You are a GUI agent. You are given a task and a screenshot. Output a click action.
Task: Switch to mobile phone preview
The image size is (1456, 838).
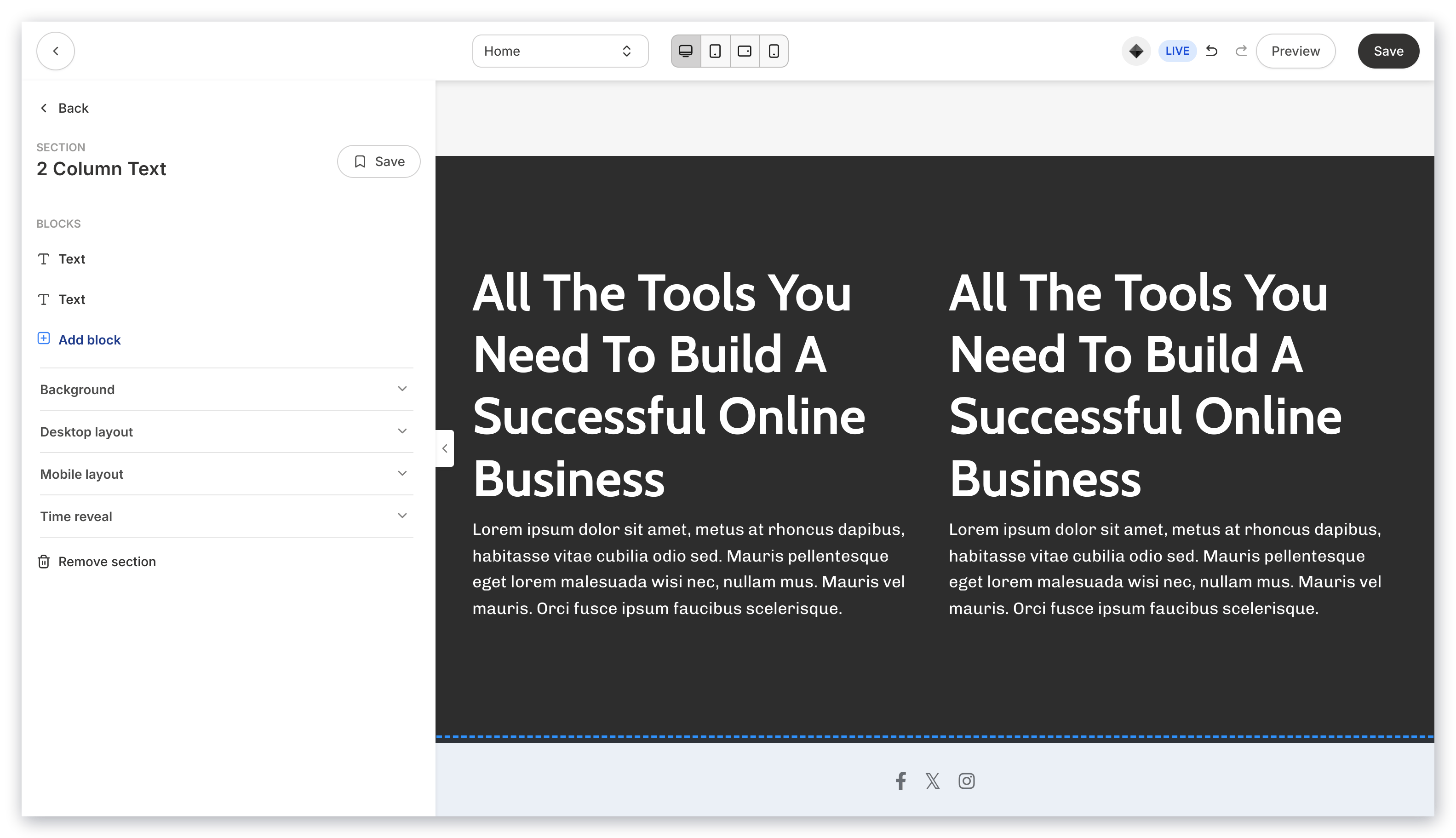tap(774, 51)
